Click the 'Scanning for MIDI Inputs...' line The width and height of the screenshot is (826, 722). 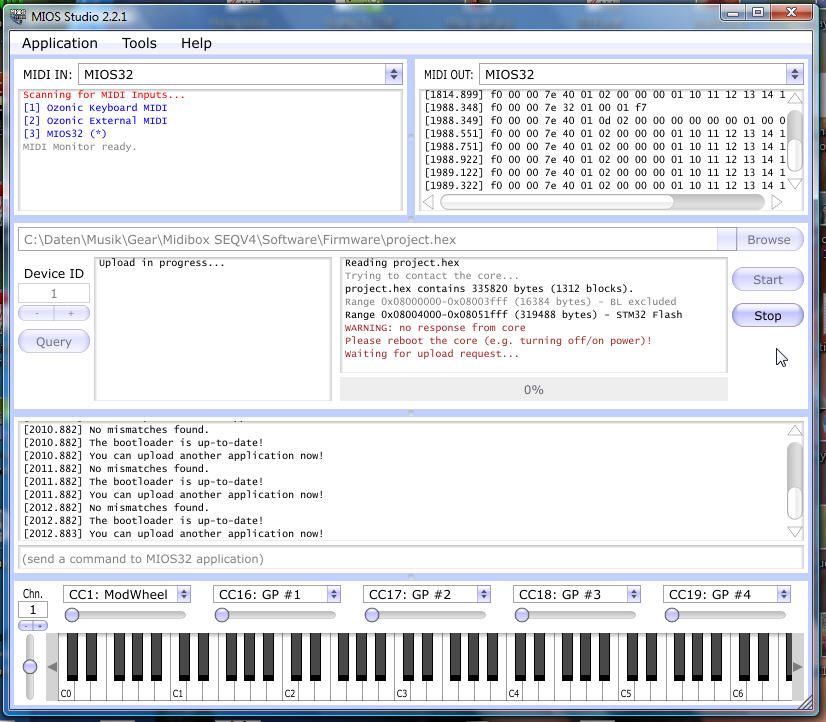104,95
